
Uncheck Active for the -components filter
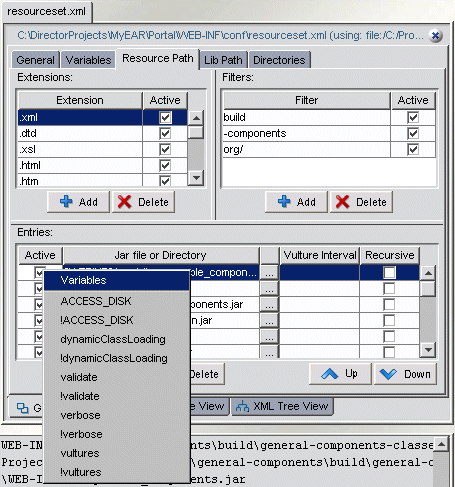[x=413, y=133]
